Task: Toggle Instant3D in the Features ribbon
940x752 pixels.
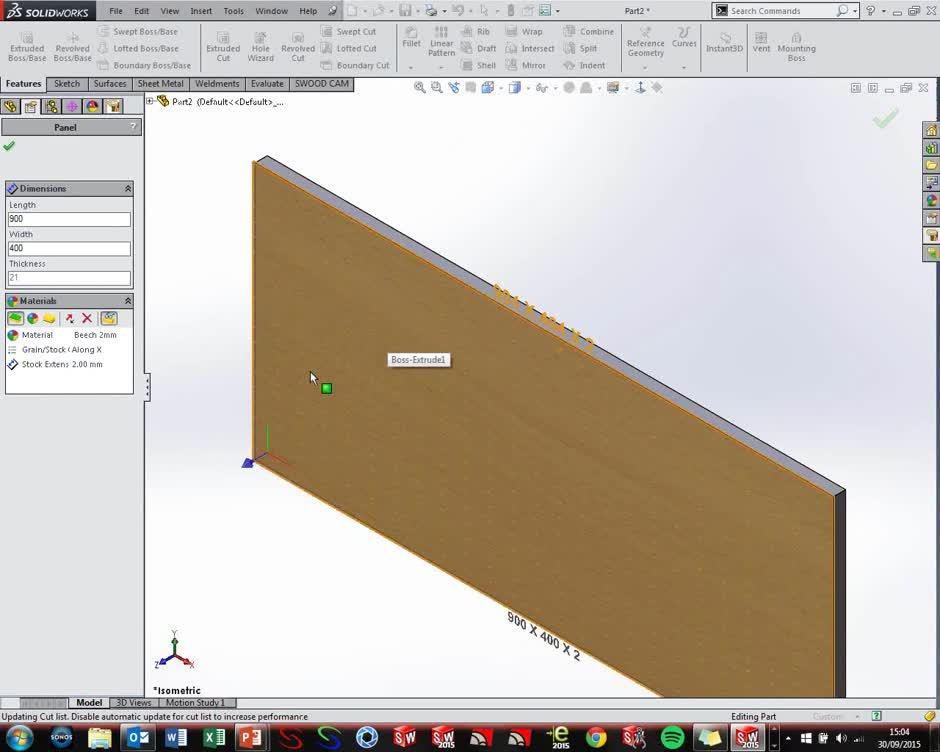Action: point(724,44)
